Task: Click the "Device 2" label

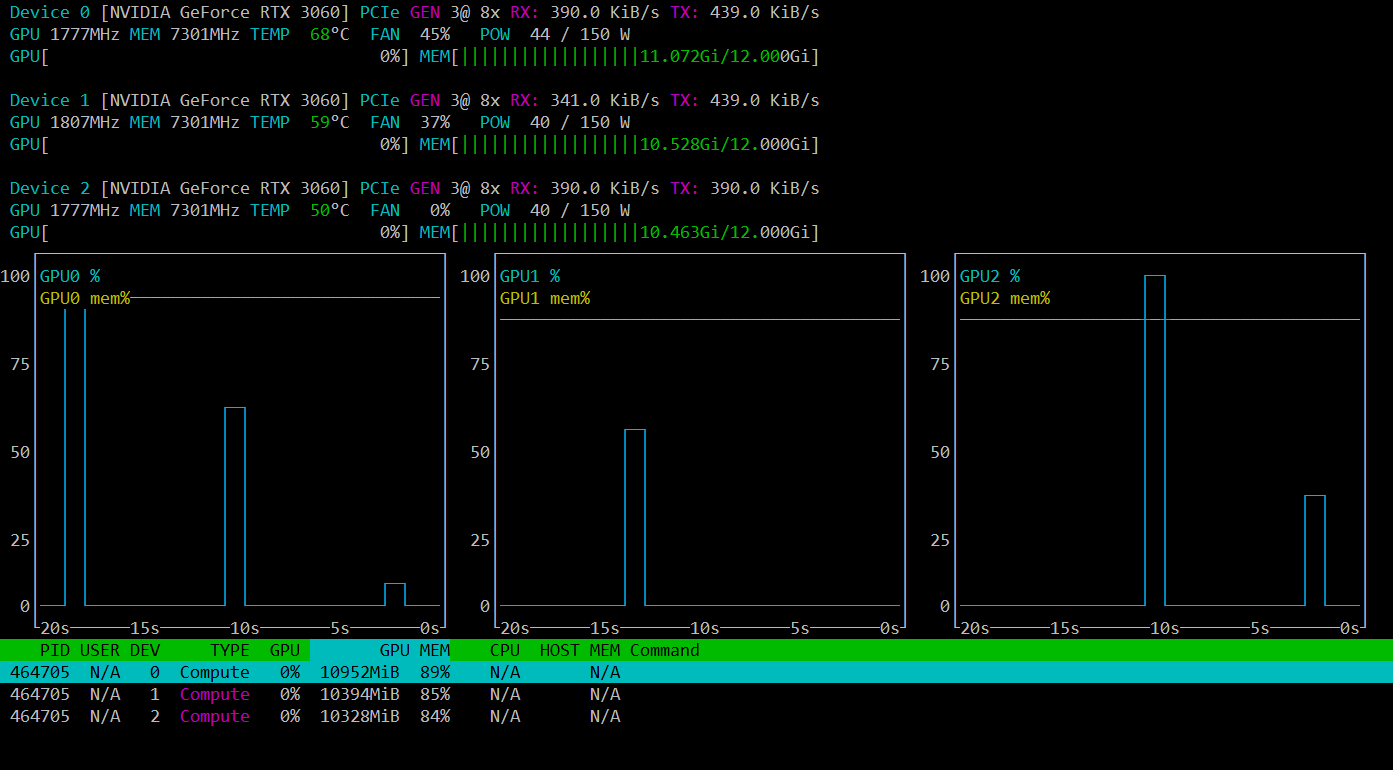Action: pyautogui.click(x=50, y=188)
